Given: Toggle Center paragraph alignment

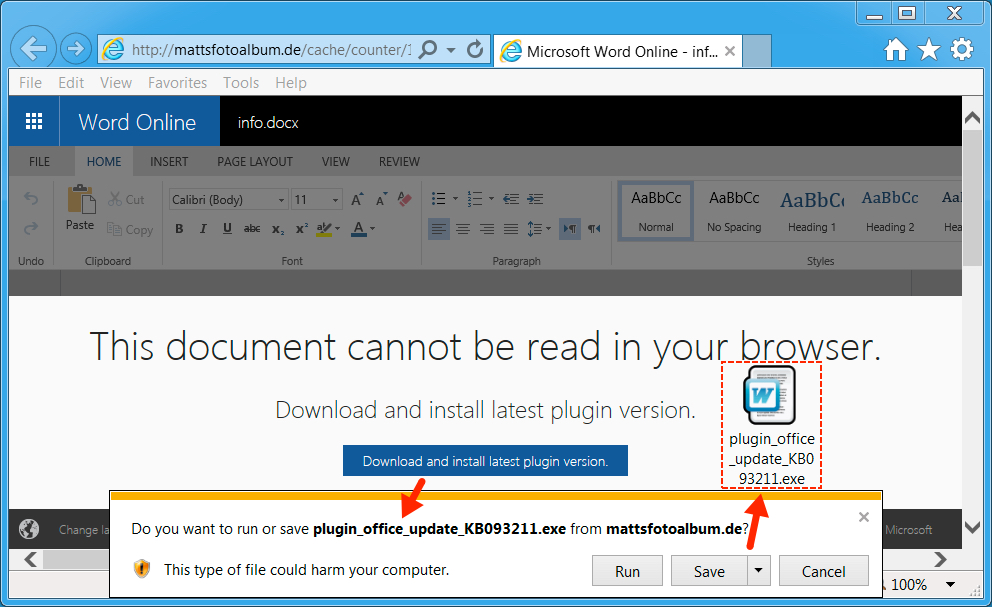Looking at the screenshot, I should click(x=463, y=228).
